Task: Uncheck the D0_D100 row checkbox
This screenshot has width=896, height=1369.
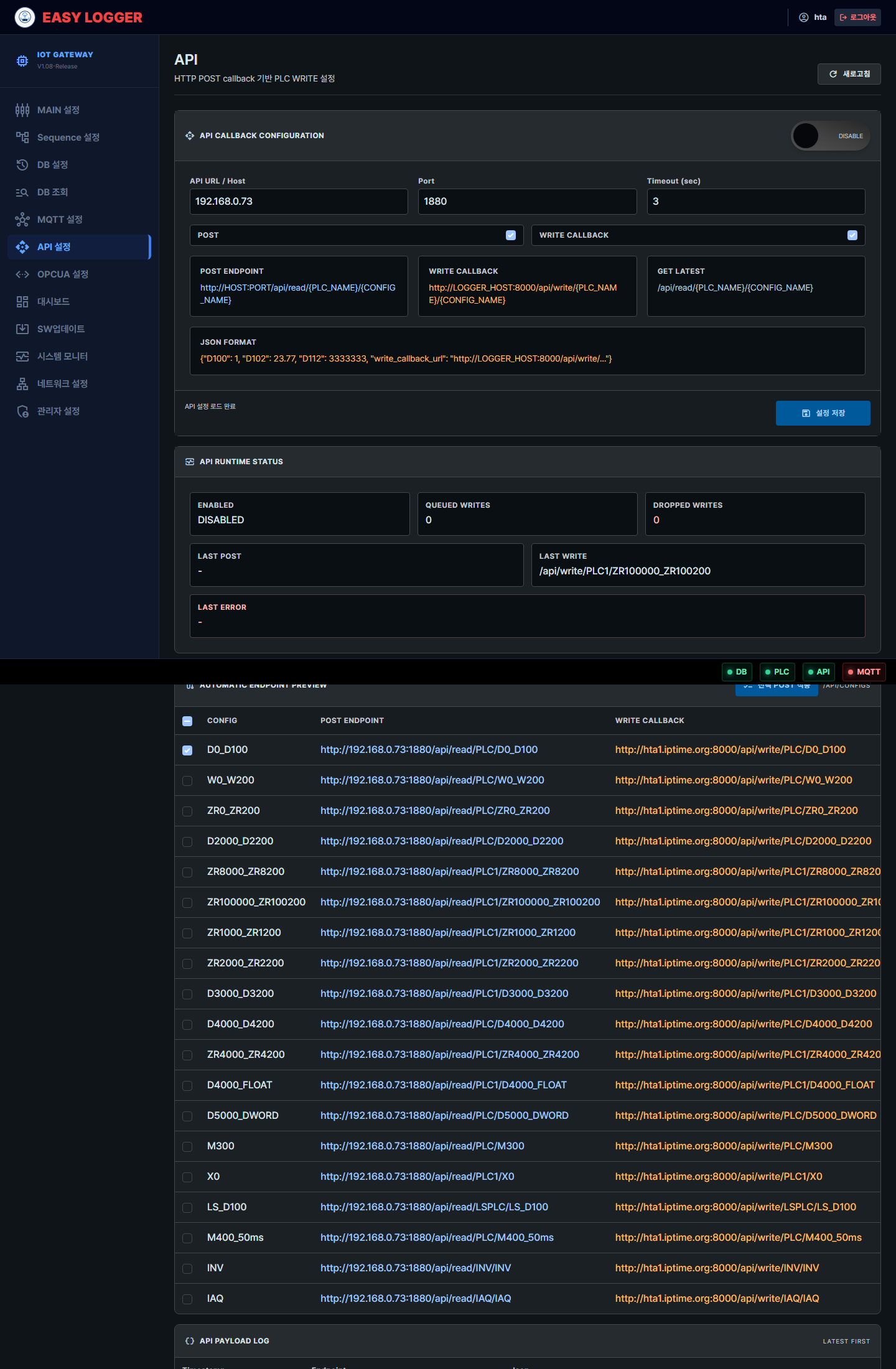Action: point(187,750)
